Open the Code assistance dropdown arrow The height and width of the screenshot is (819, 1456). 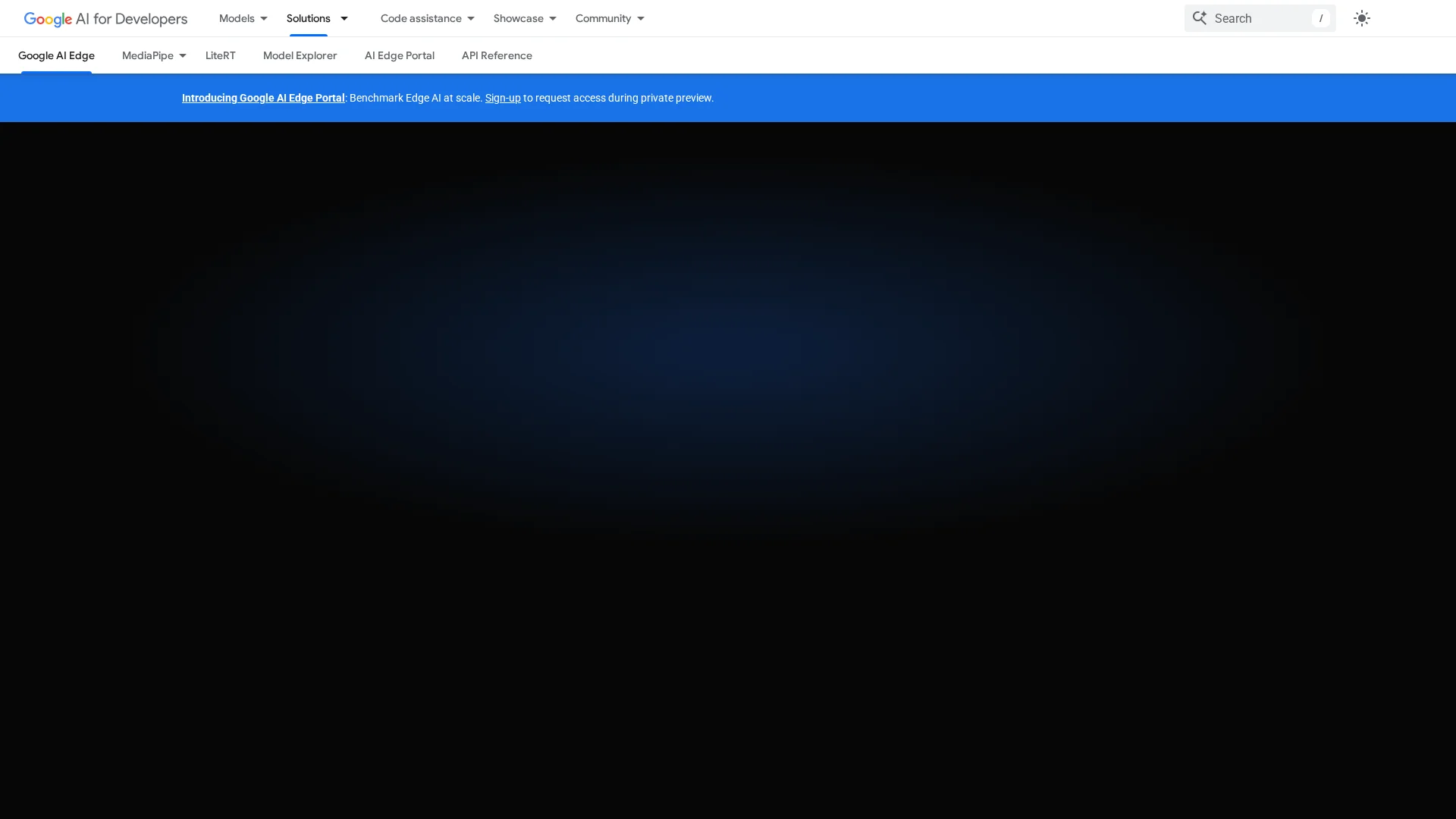pyautogui.click(x=471, y=18)
